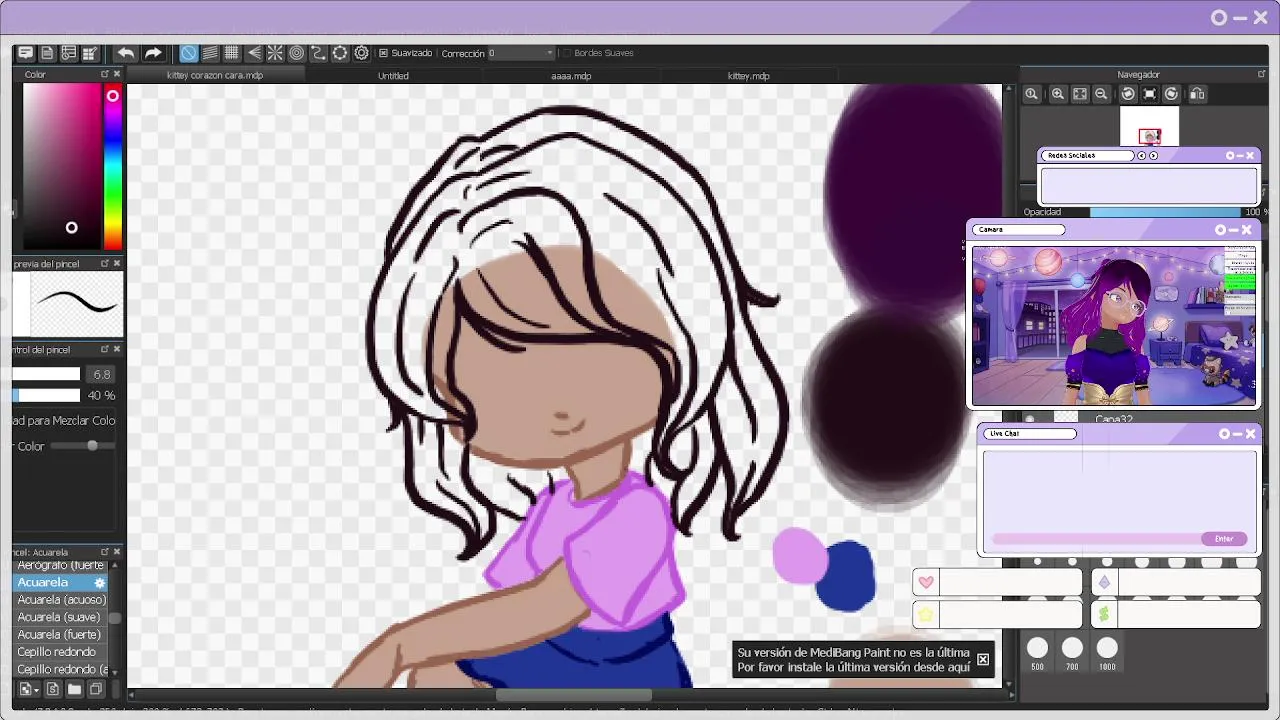Click previous arrow in Redes Sociales
Viewport: 1280px width, 720px height.
point(1141,156)
